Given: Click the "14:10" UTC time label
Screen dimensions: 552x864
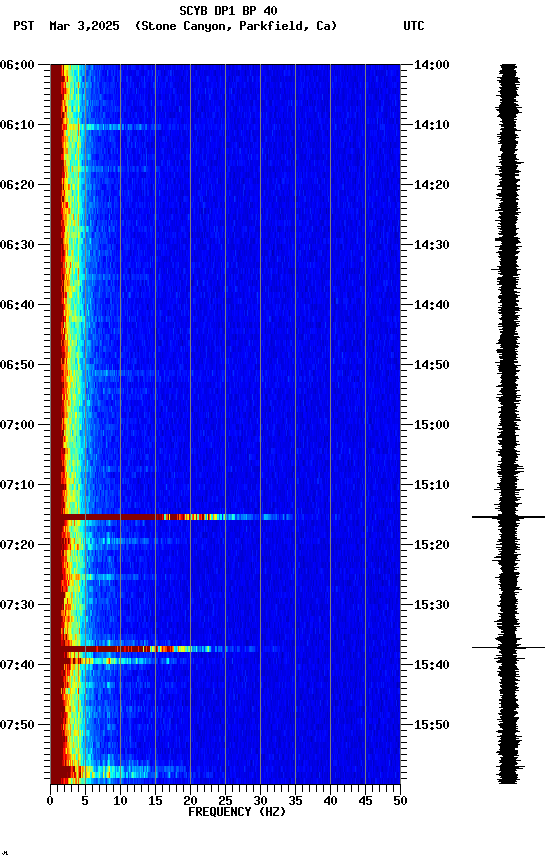Looking at the screenshot, I should [432, 125].
